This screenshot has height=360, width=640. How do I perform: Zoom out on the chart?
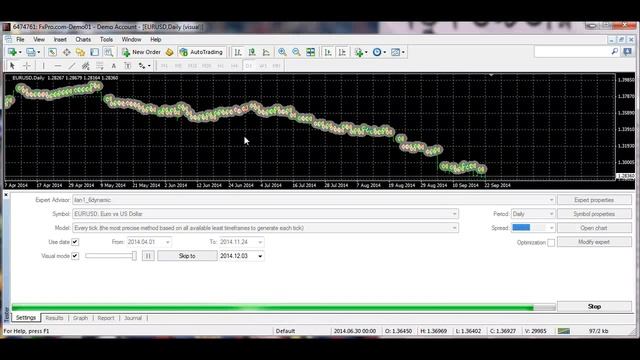click(x=296, y=52)
